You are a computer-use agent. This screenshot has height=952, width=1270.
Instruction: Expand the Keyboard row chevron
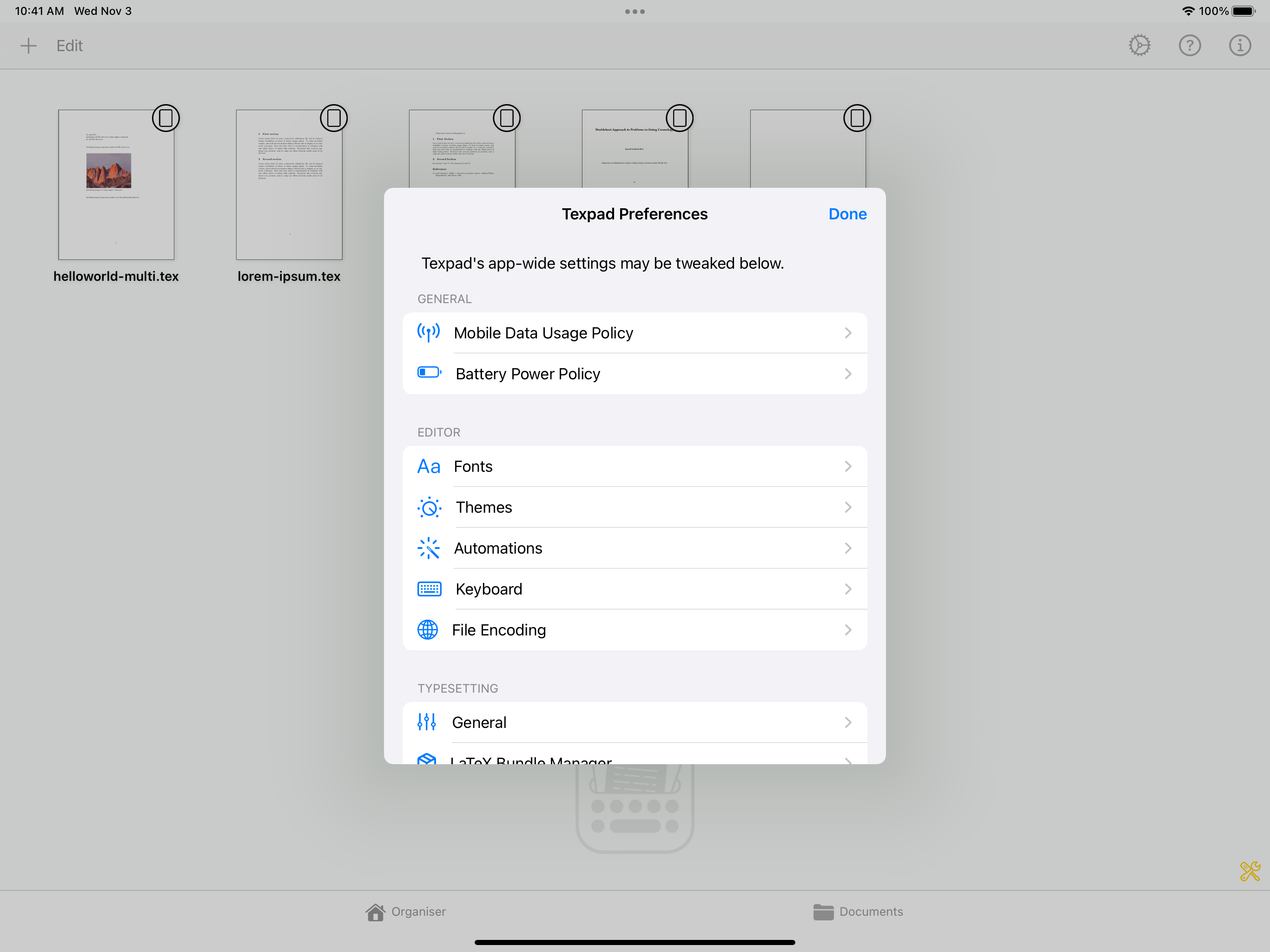point(848,589)
